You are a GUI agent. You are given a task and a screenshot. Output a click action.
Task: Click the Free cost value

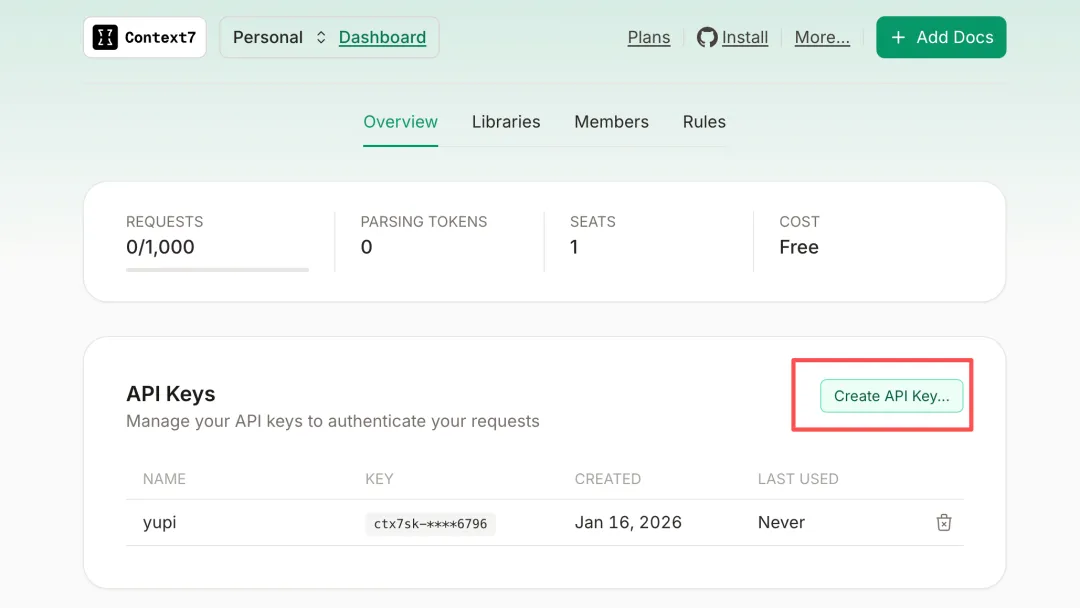[799, 247]
